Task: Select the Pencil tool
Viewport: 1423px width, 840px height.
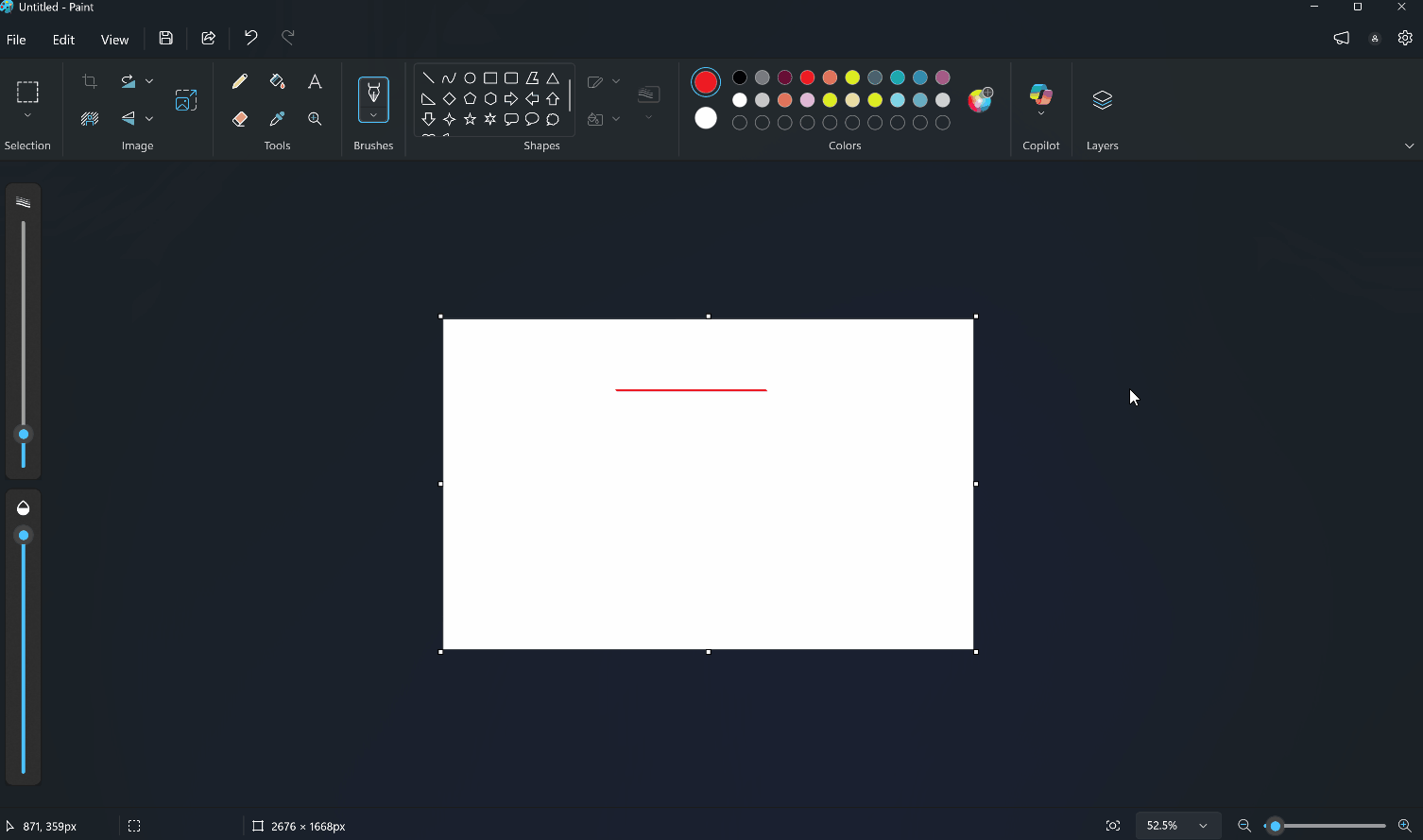Action: tap(240, 82)
